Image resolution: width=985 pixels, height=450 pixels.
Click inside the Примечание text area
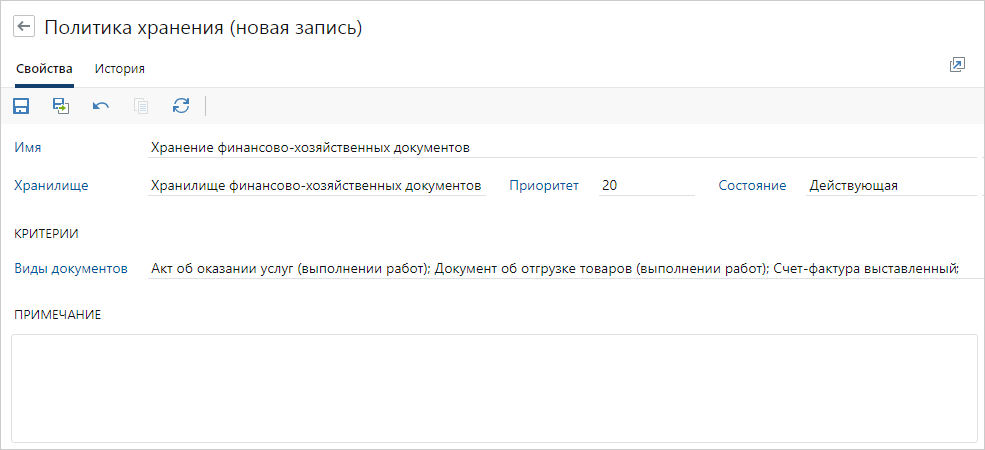[x=494, y=387]
